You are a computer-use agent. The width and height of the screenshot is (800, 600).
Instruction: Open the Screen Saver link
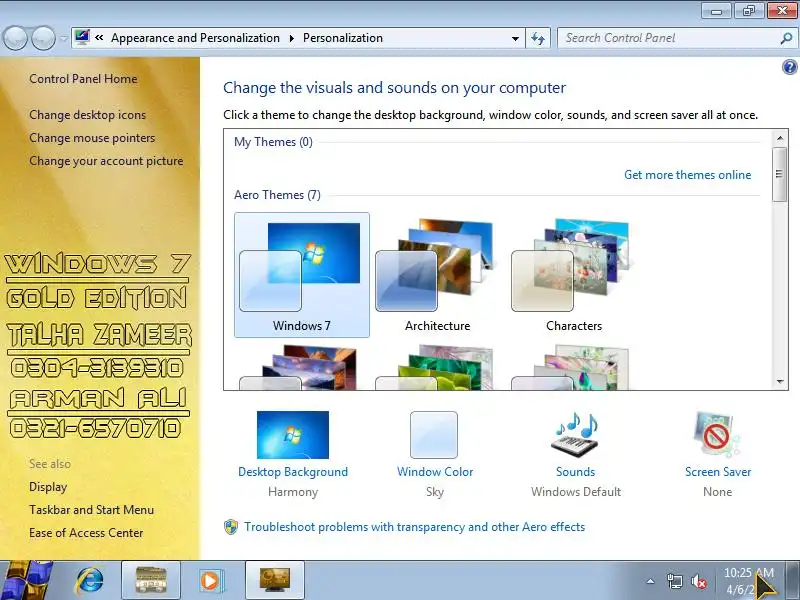click(718, 472)
